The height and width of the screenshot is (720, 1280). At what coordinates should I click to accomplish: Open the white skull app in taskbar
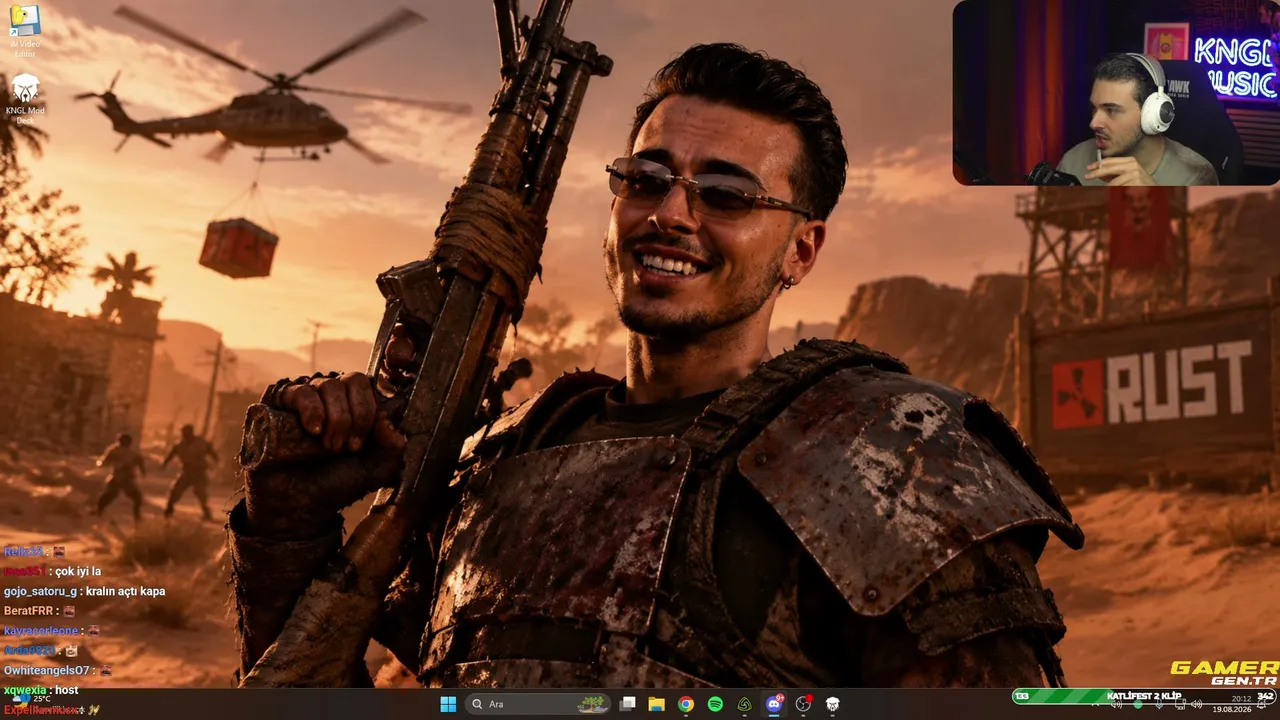(832, 704)
